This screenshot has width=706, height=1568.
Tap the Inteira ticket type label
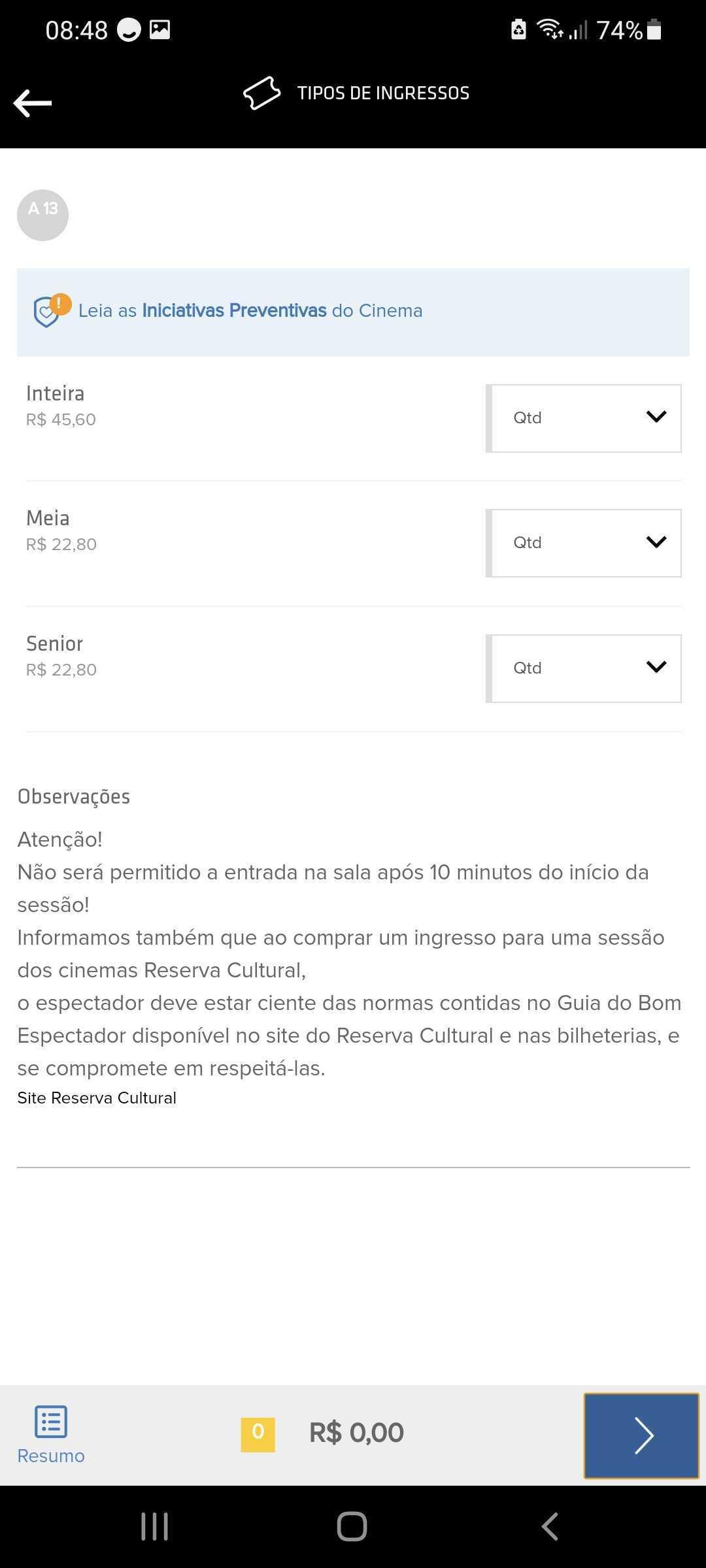coord(55,393)
